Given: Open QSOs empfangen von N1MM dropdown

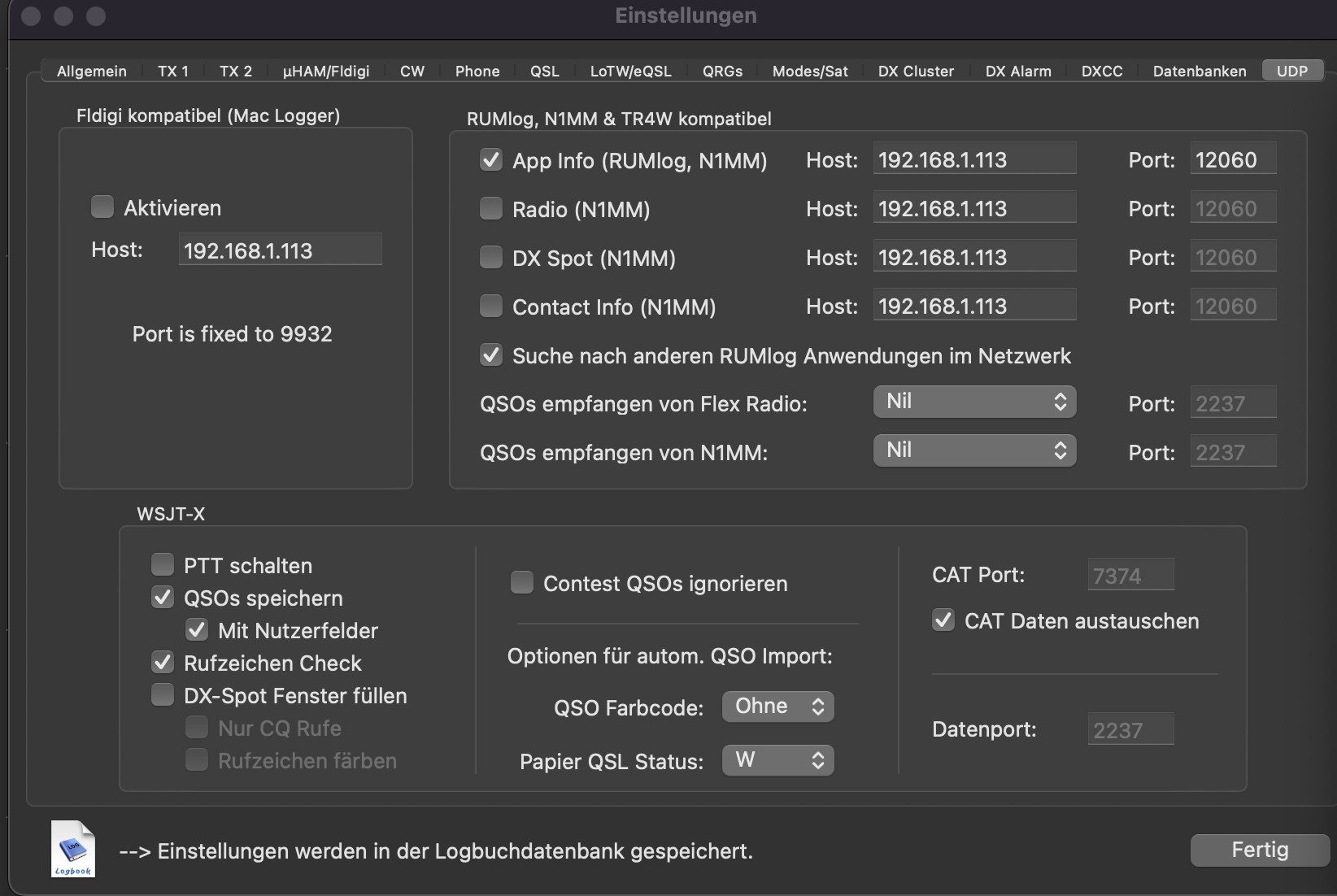Looking at the screenshot, I should coord(974,450).
